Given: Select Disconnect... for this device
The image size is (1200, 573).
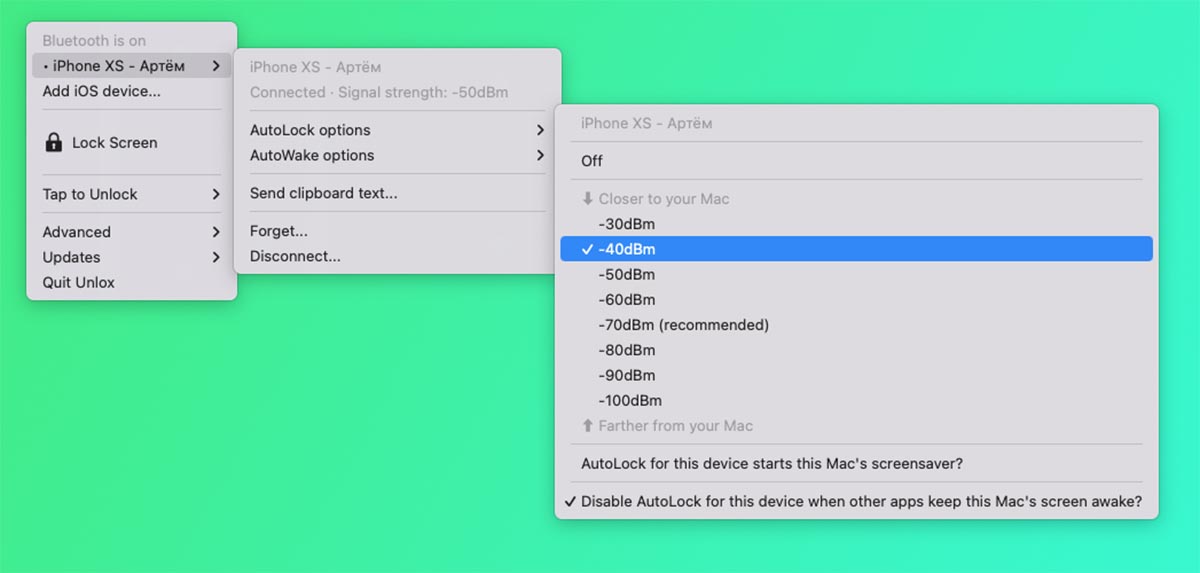Looking at the screenshot, I should [x=397, y=256].
